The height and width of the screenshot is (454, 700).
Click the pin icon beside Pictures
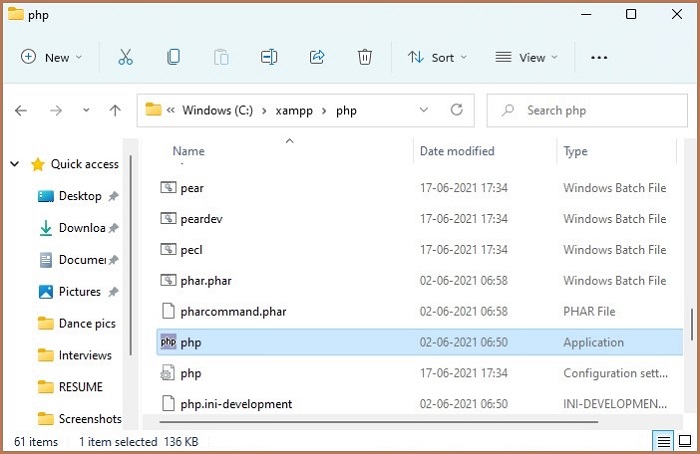(114, 292)
